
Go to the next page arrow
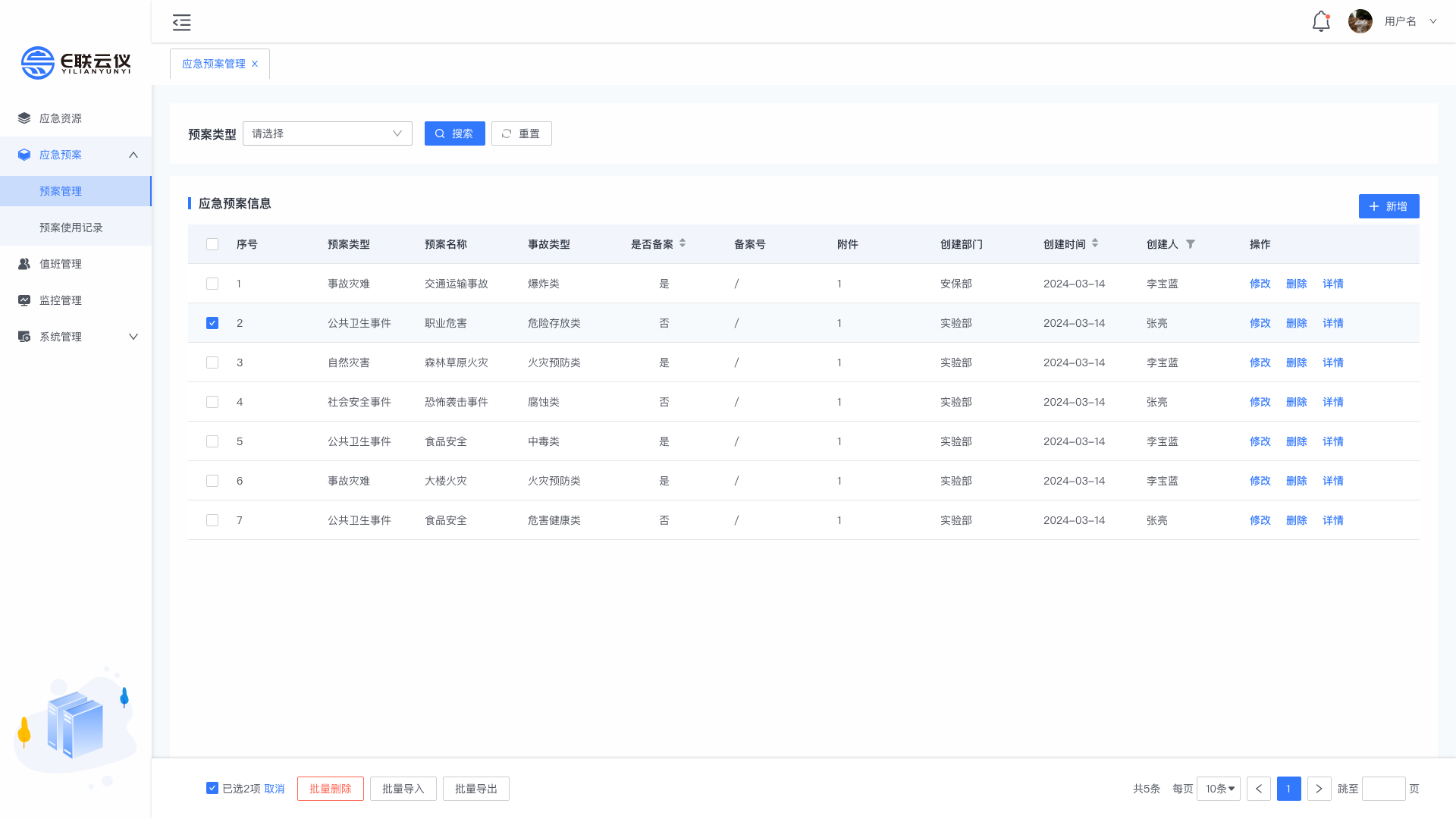click(1319, 789)
